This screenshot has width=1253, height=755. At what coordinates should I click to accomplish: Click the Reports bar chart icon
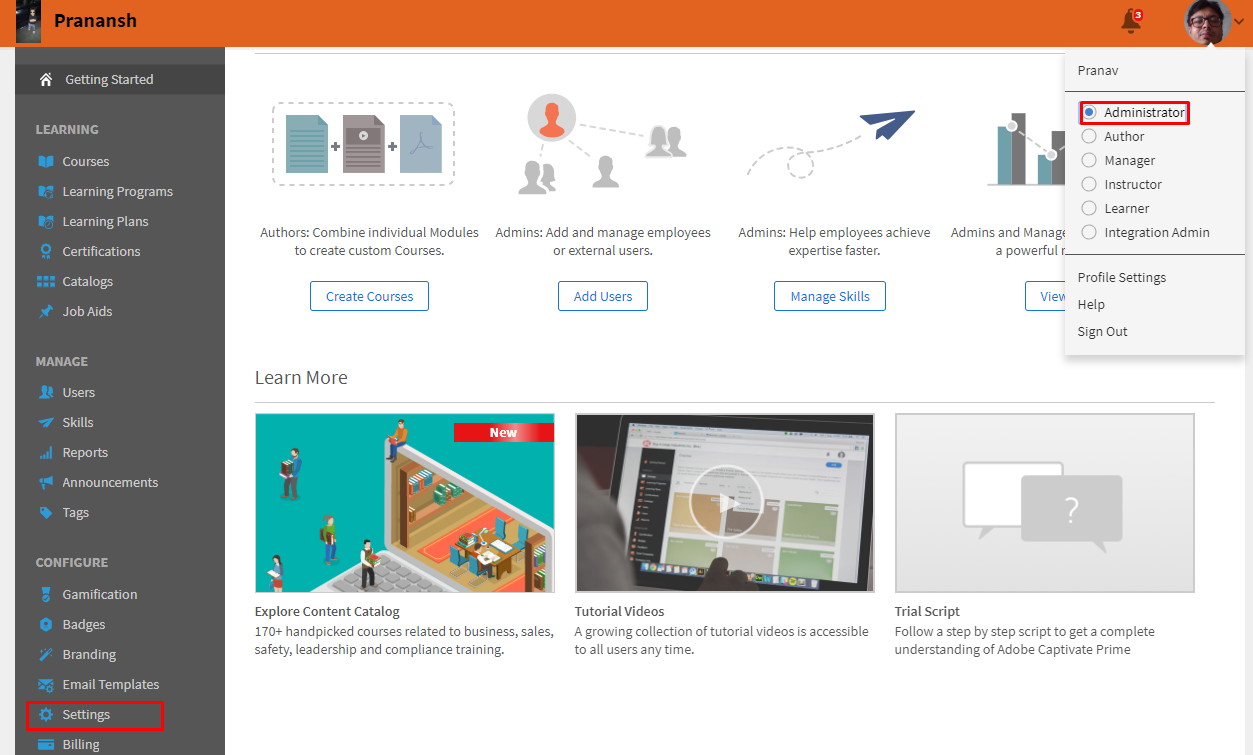tap(46, 452)
